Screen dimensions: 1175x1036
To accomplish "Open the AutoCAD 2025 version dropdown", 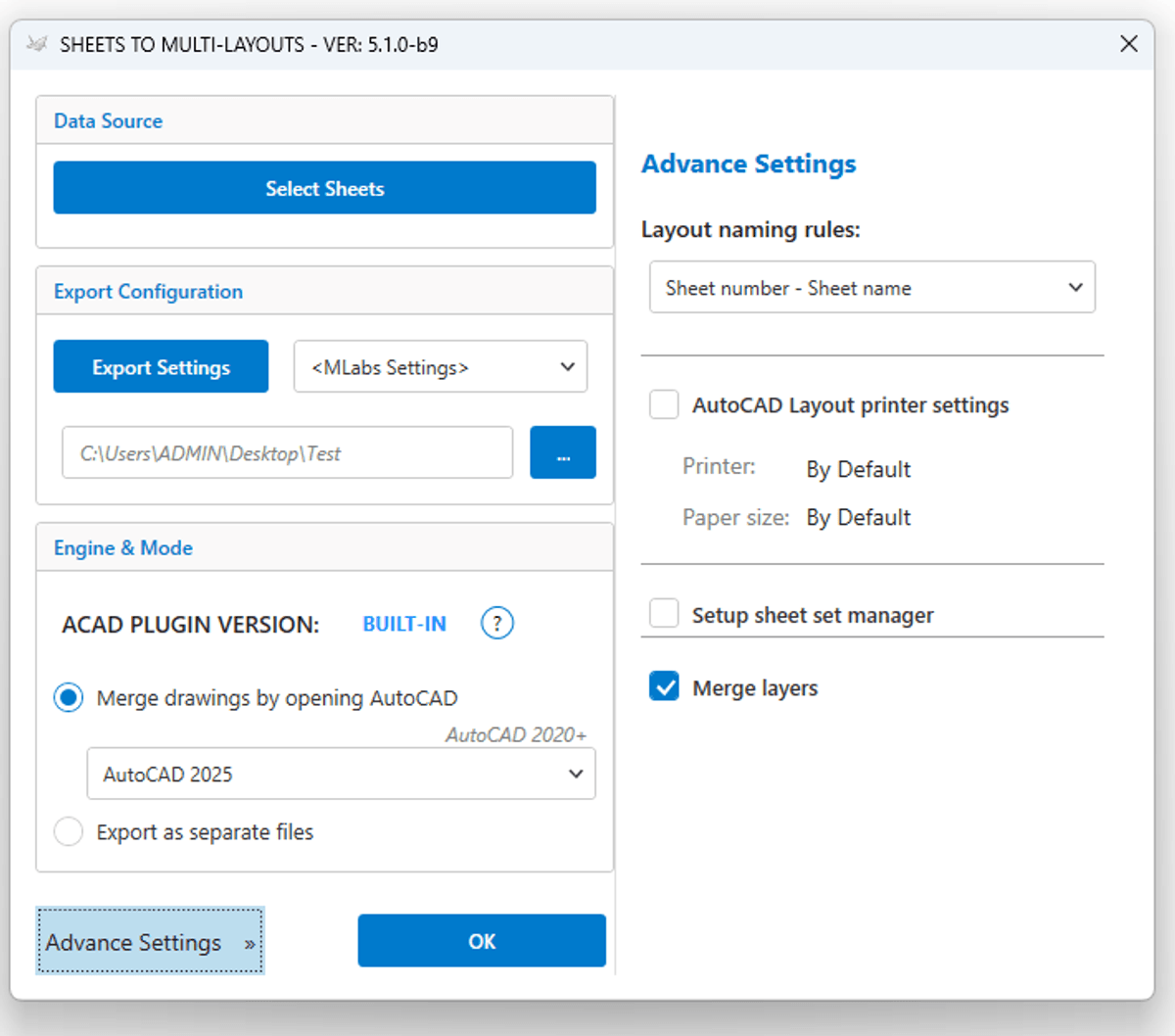I will [x=341, y=775].
